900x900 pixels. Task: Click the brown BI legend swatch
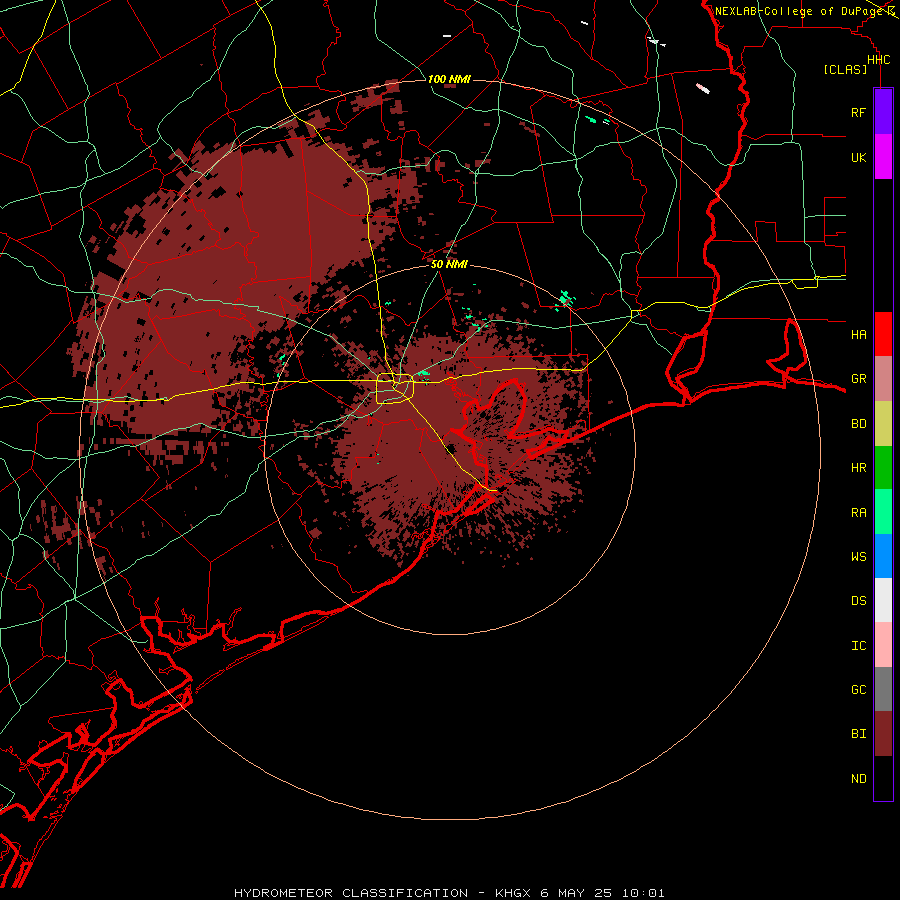tap(883, 734)
